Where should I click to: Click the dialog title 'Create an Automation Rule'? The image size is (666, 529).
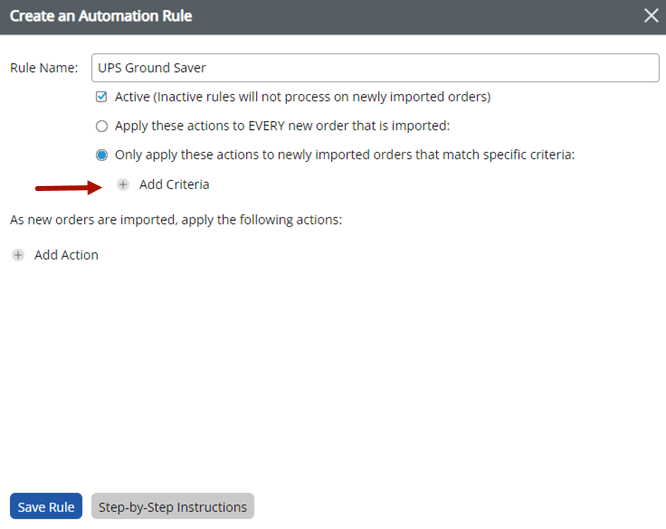click(101, 16)
